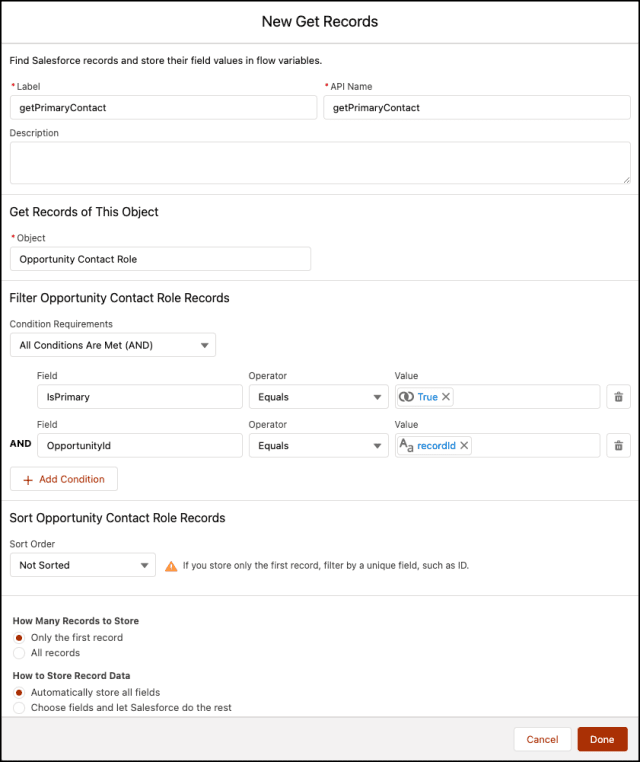Click the Done button
The width and height of the screenshot is (640, 762).
[x=602, y=739]
